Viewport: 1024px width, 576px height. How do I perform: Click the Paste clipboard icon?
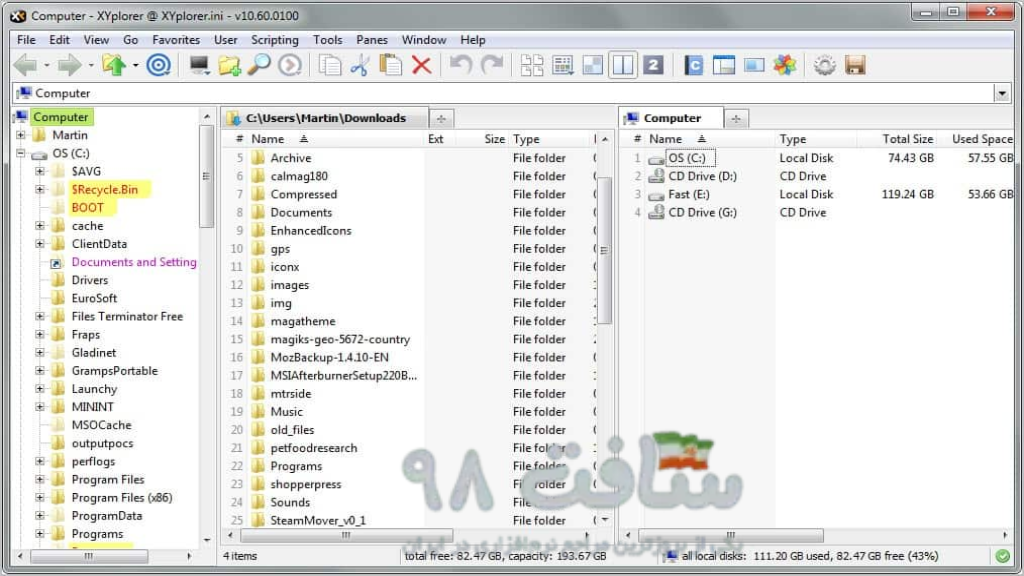coord(391,65)
